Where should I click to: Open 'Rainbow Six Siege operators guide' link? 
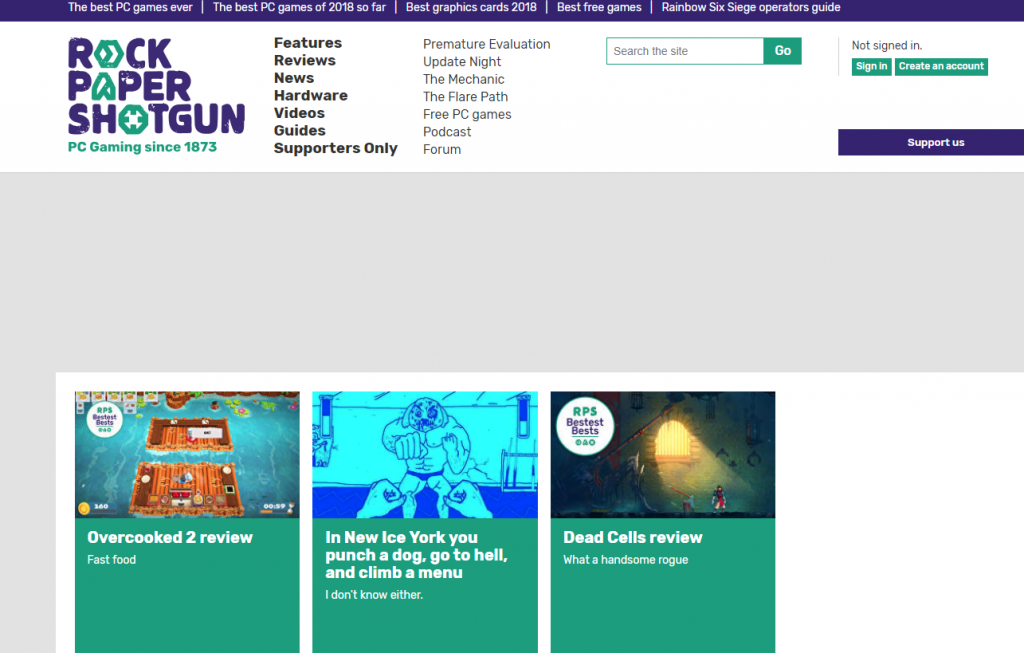pyautogui.click(x=750, y=7)
